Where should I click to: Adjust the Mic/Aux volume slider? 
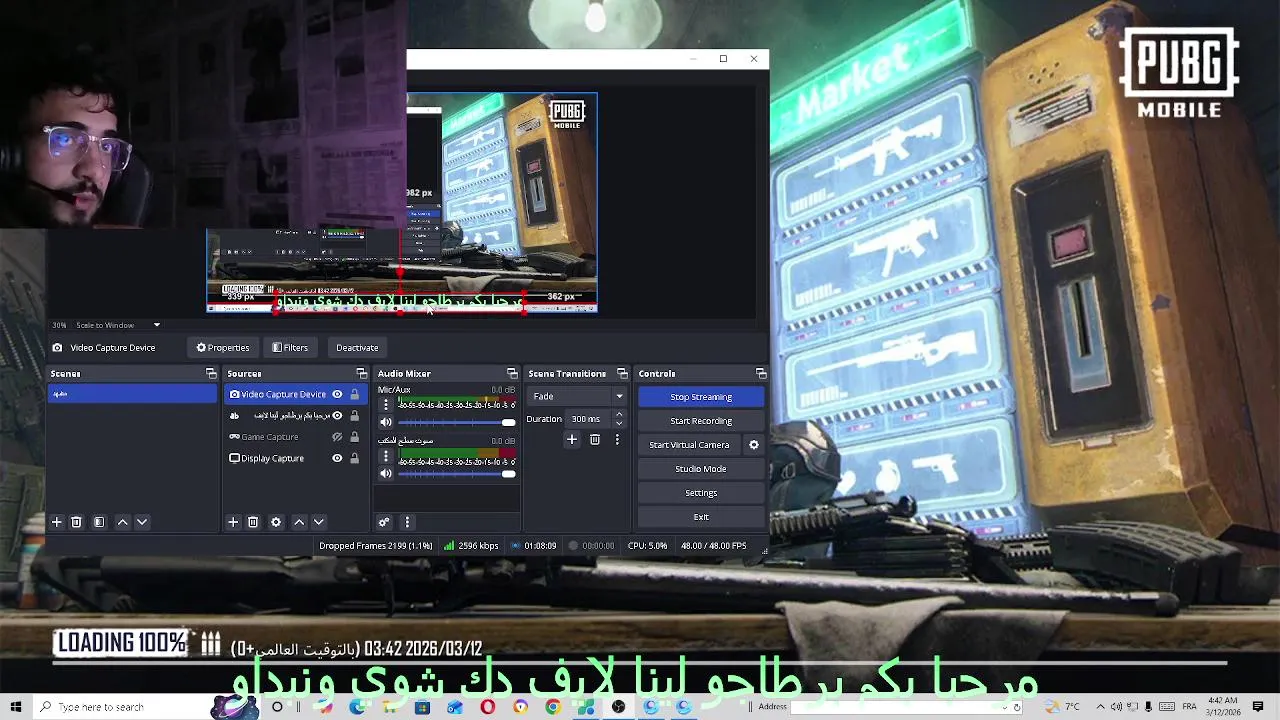tap(457, 422)
